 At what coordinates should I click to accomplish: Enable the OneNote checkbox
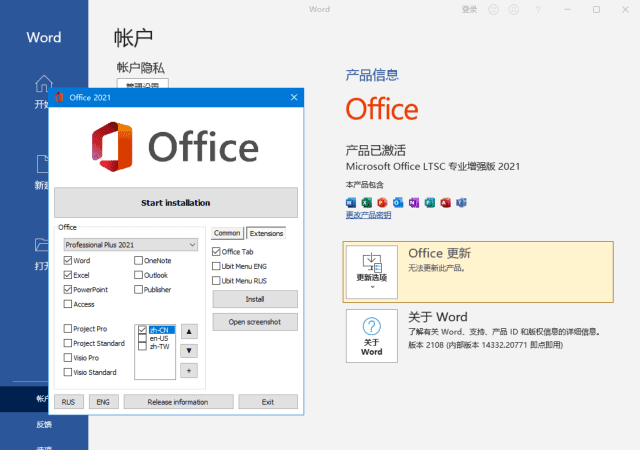point(138,260)
